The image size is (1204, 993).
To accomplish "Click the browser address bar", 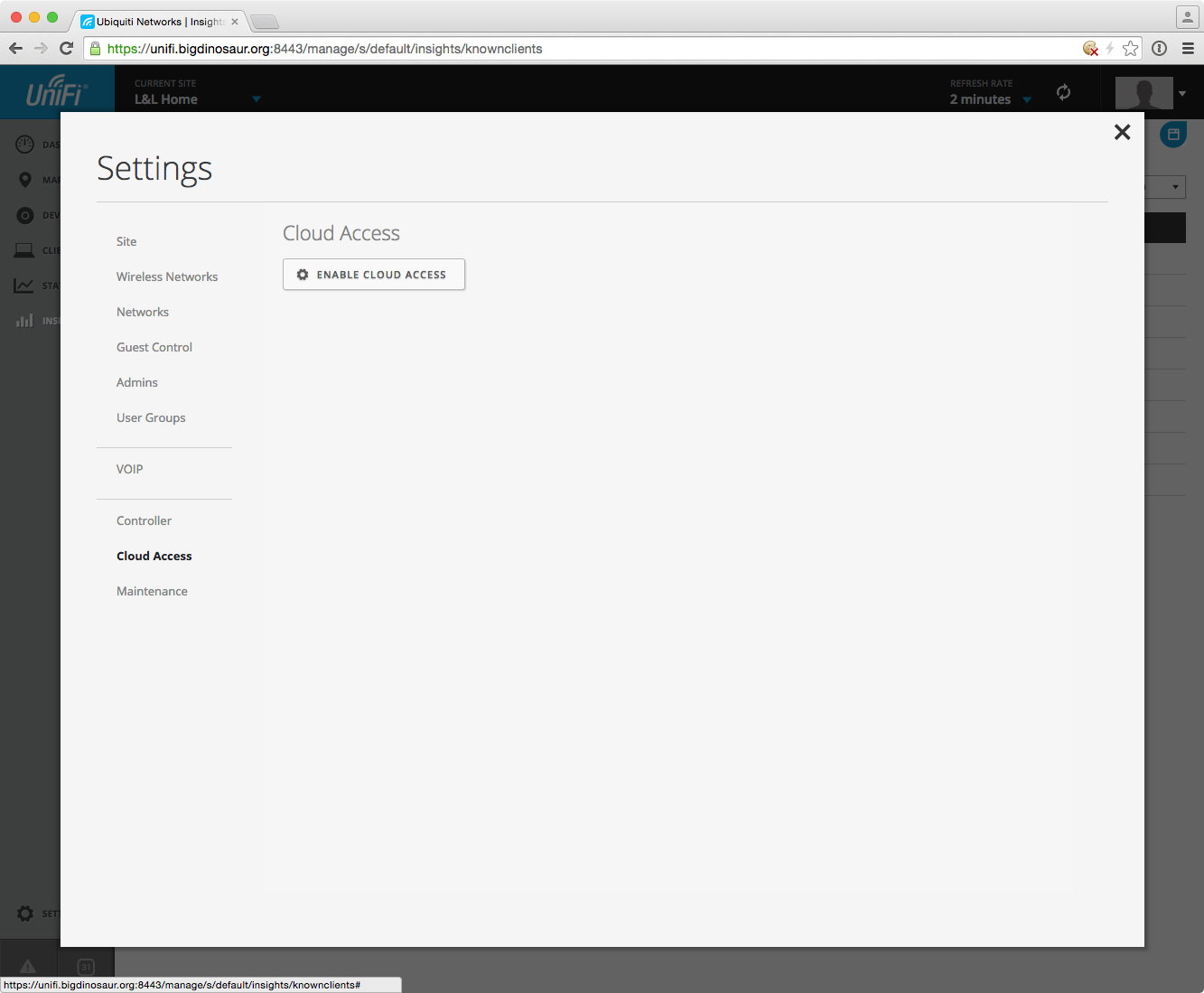I will pos(578,49).
